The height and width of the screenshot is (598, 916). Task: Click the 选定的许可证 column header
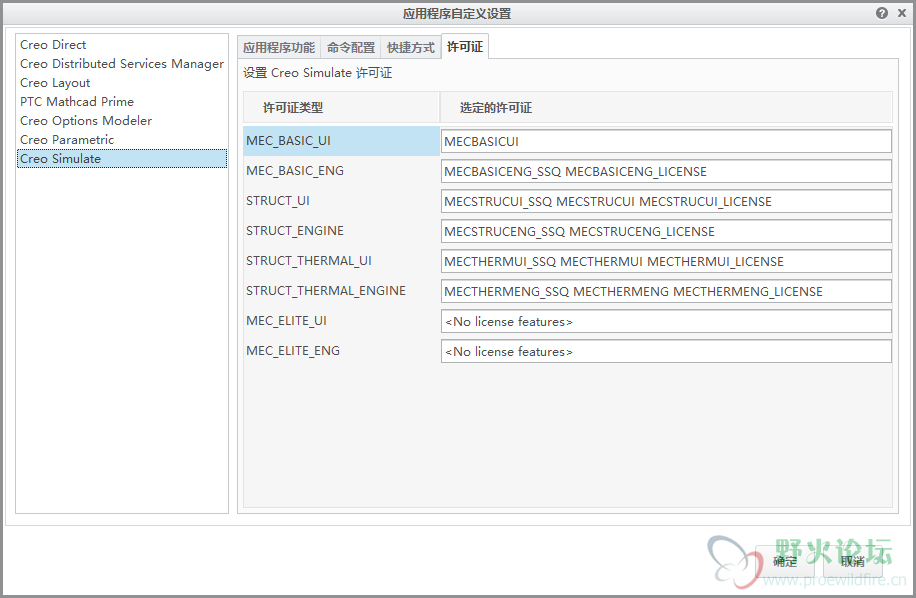(x=666, y=107)
